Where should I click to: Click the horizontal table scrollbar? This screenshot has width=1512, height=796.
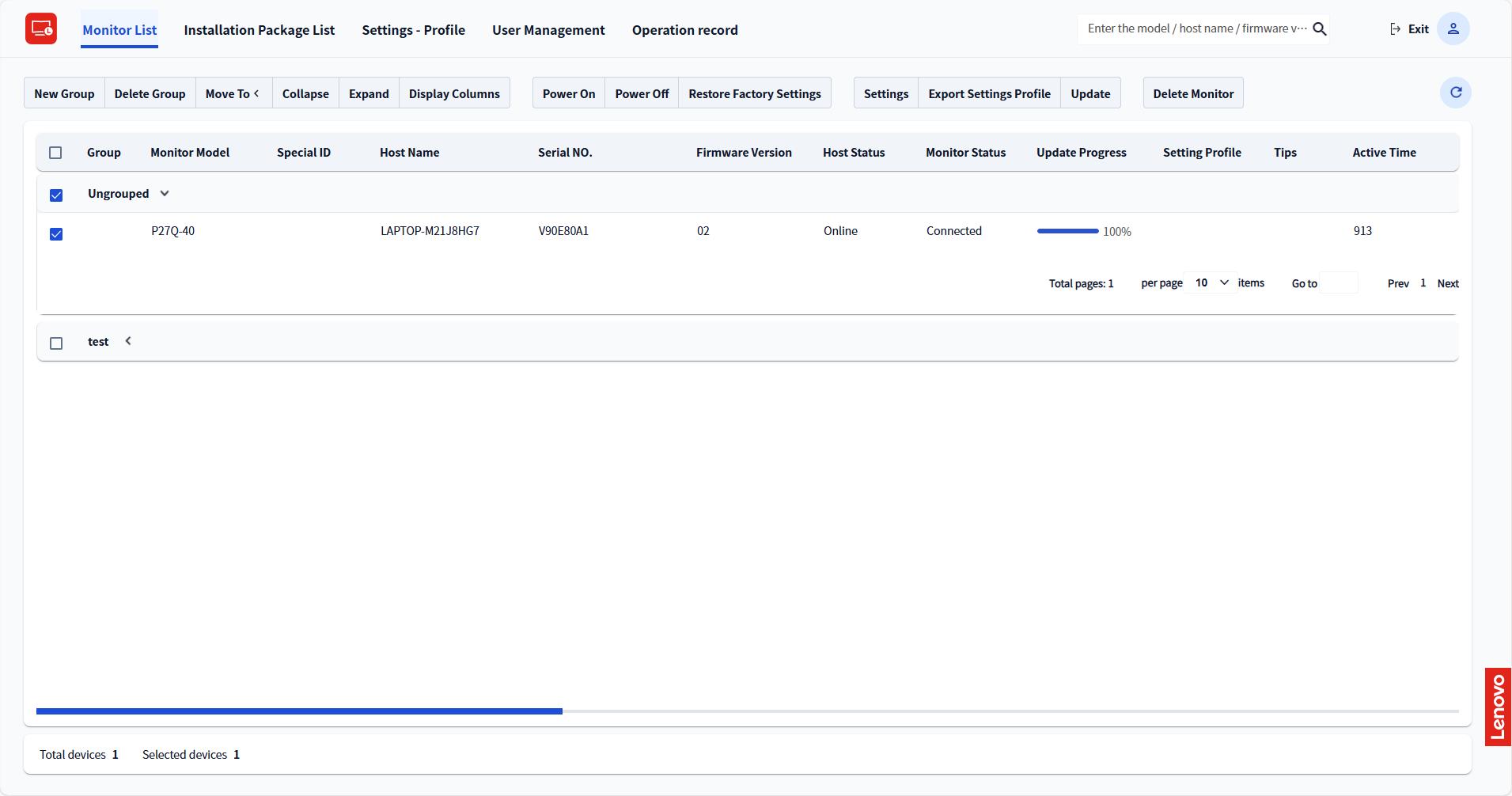pos(299,711)
